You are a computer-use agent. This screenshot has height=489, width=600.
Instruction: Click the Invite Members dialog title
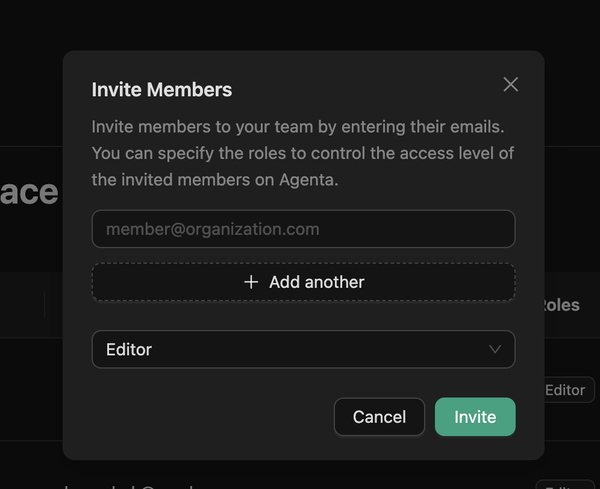tap(162, 90)
